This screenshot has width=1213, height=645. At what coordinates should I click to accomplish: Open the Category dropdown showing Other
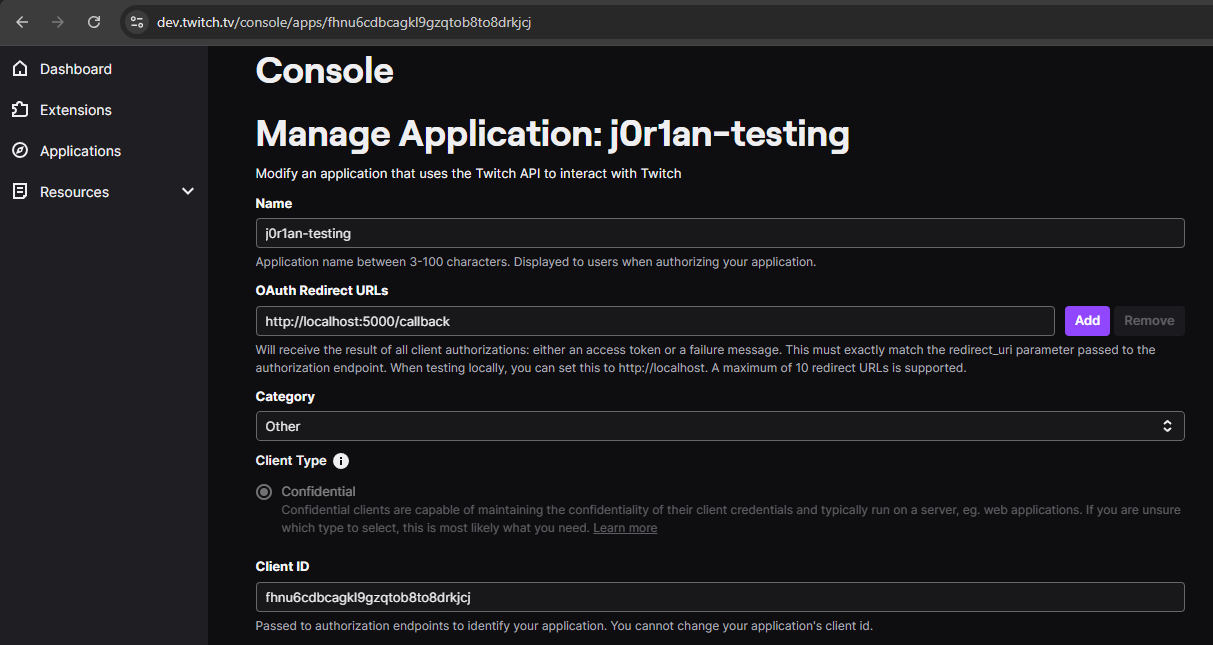pos(720,426)
